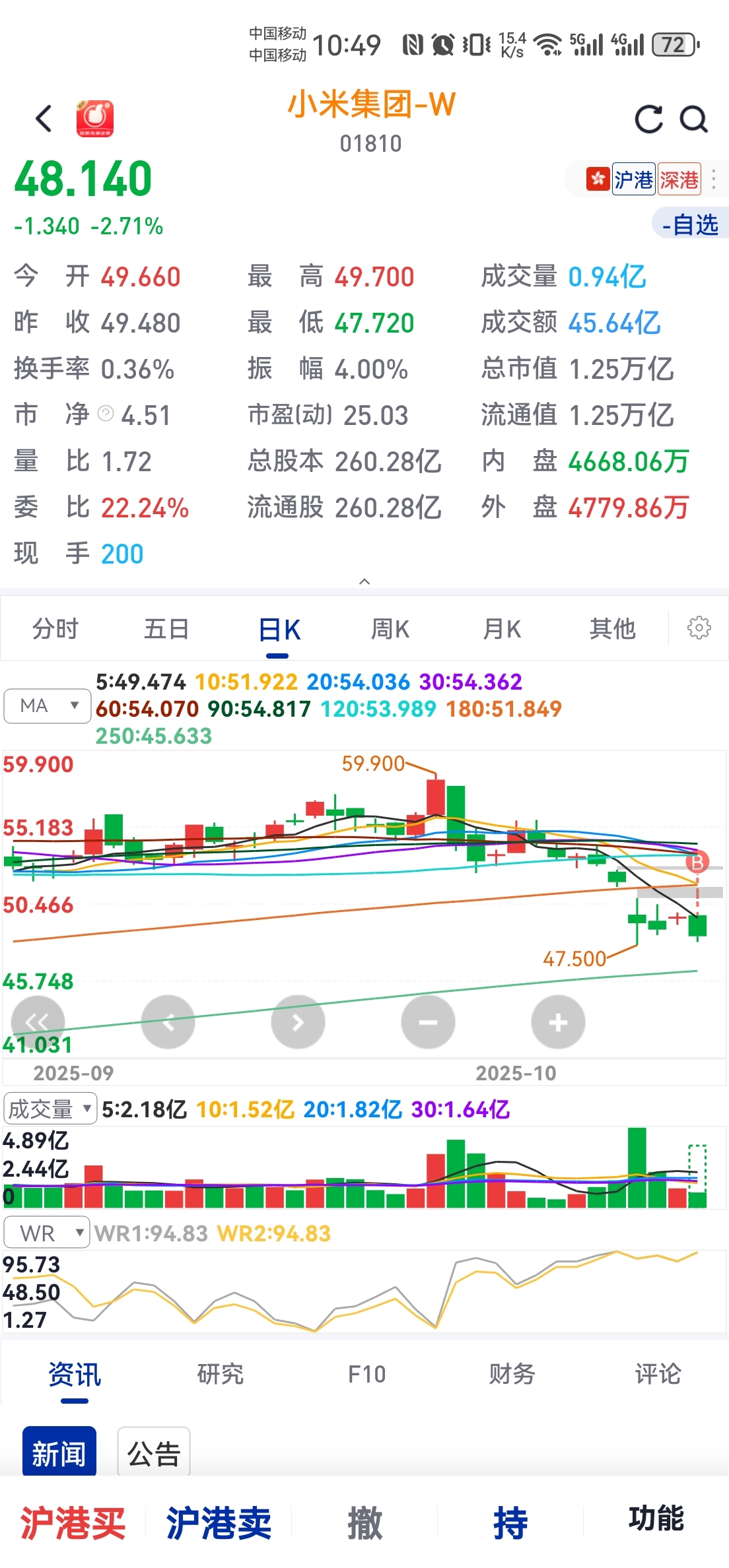The height and width of the screenshot is (1568, 729).
Task: Tap the battery indicator showing 72
Action: [676, 45]
